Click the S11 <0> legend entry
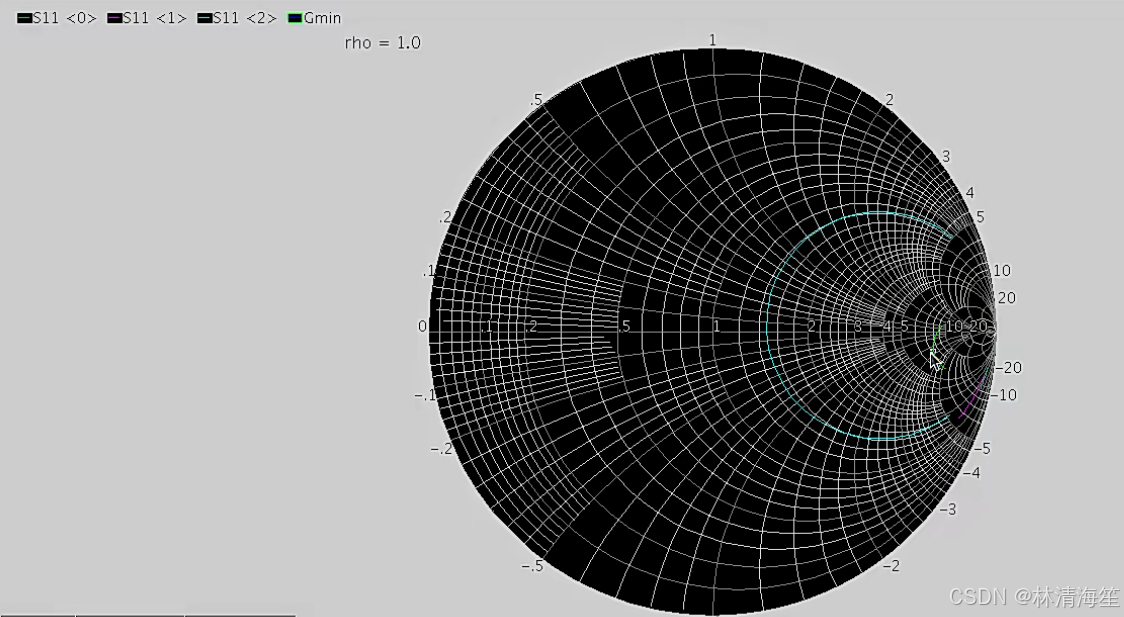The height and width of the screenshot is (617, 1124). tap(57, 18)
